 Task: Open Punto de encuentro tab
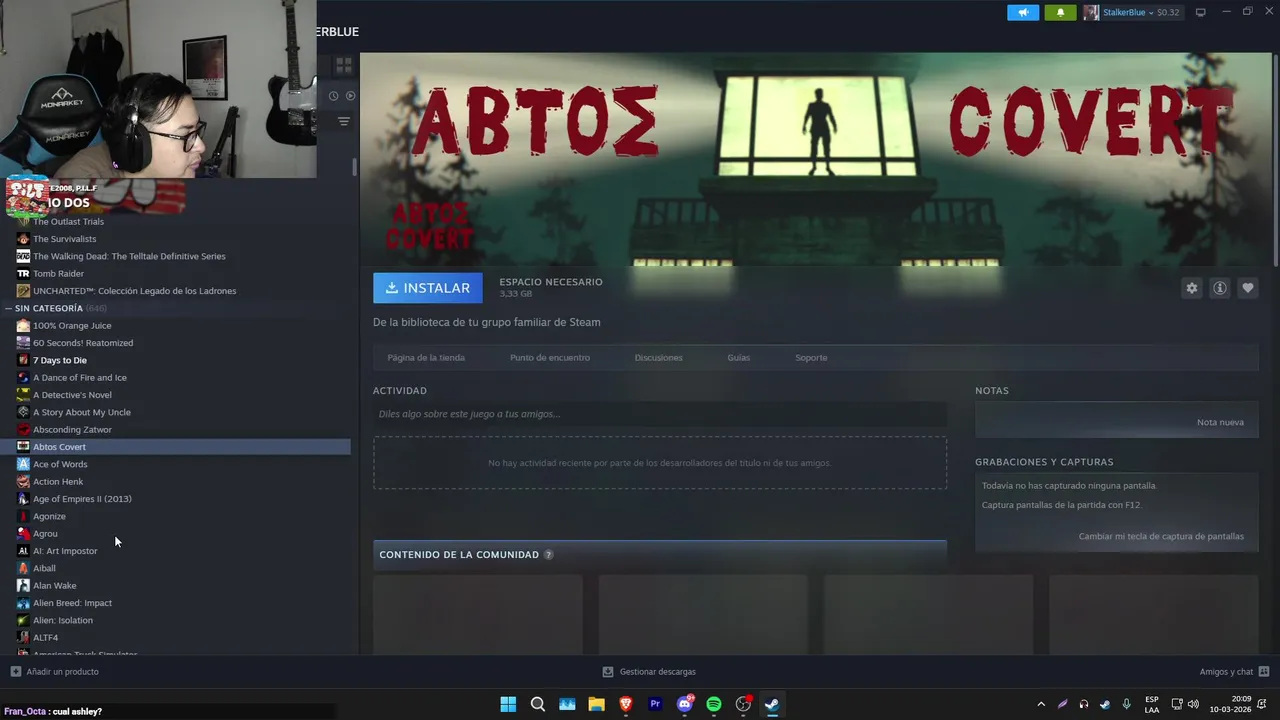click(550, 357)
